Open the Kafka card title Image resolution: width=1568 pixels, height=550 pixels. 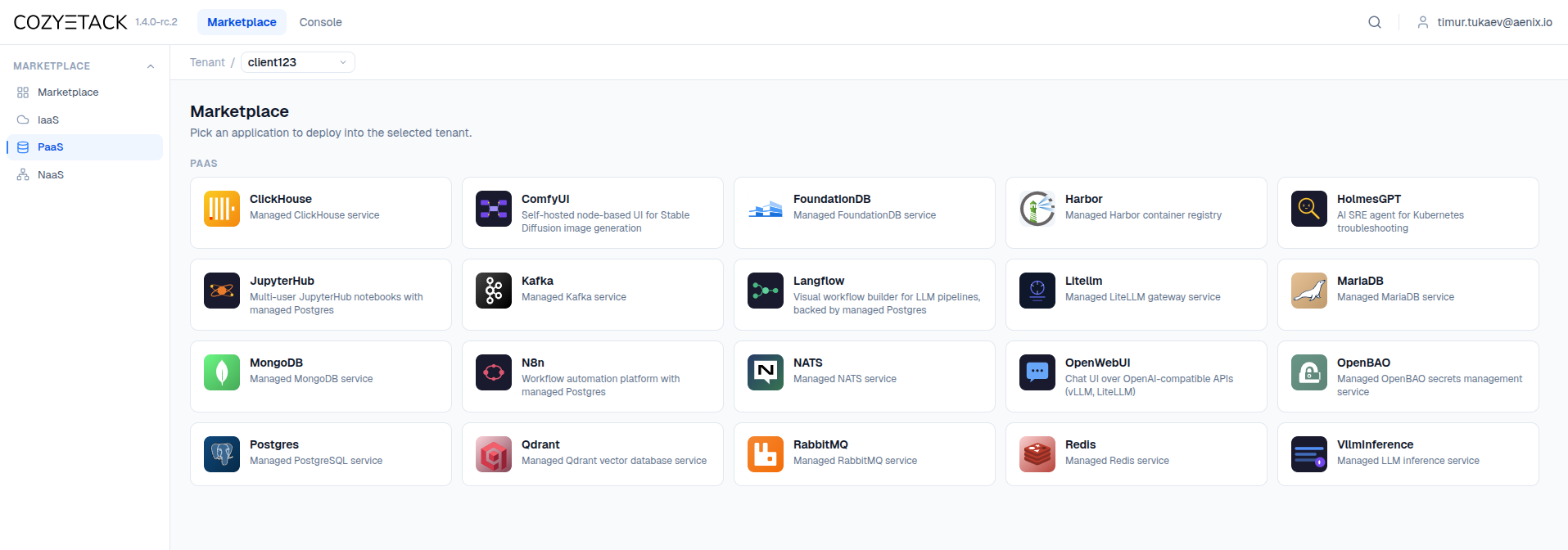(537, 281)
